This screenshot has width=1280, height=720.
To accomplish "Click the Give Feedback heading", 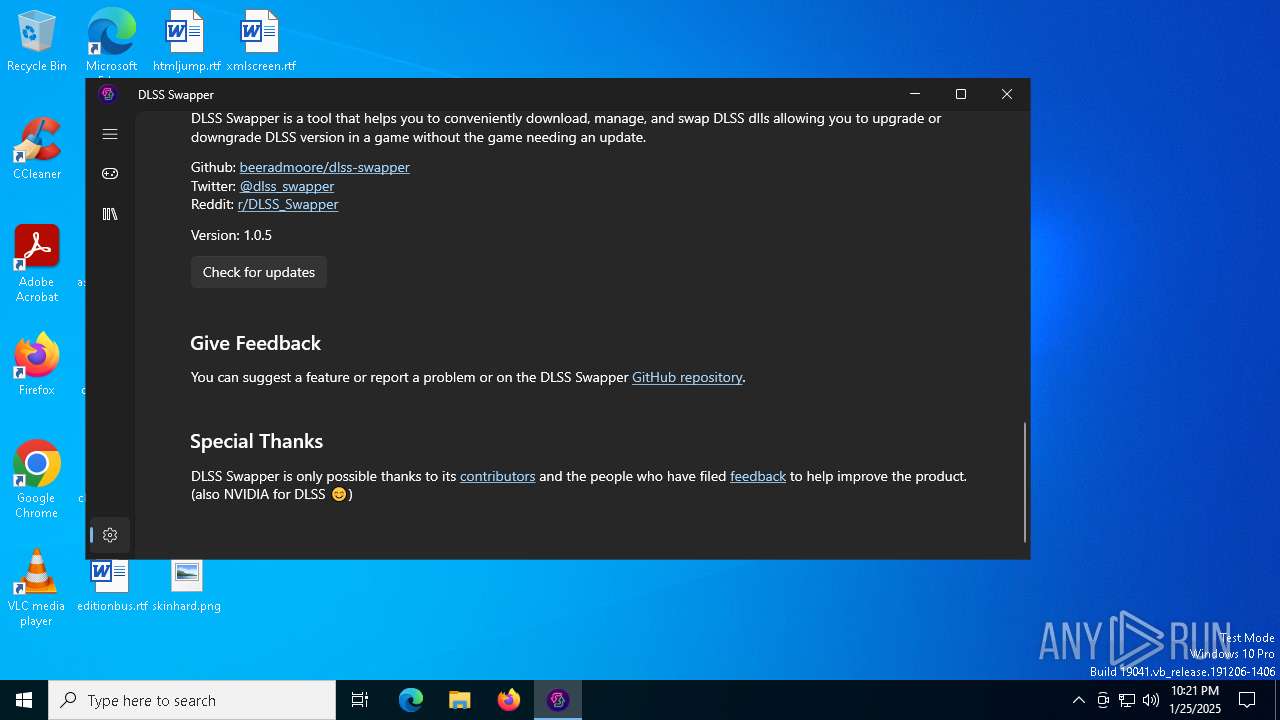I will pyautogui.click(x=255, y=343).
